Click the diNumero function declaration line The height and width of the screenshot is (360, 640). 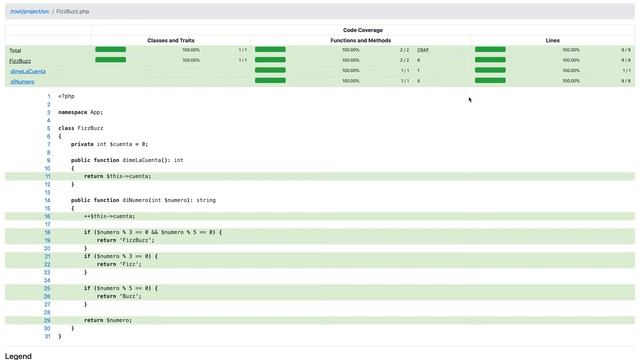(x=143, y=200)
